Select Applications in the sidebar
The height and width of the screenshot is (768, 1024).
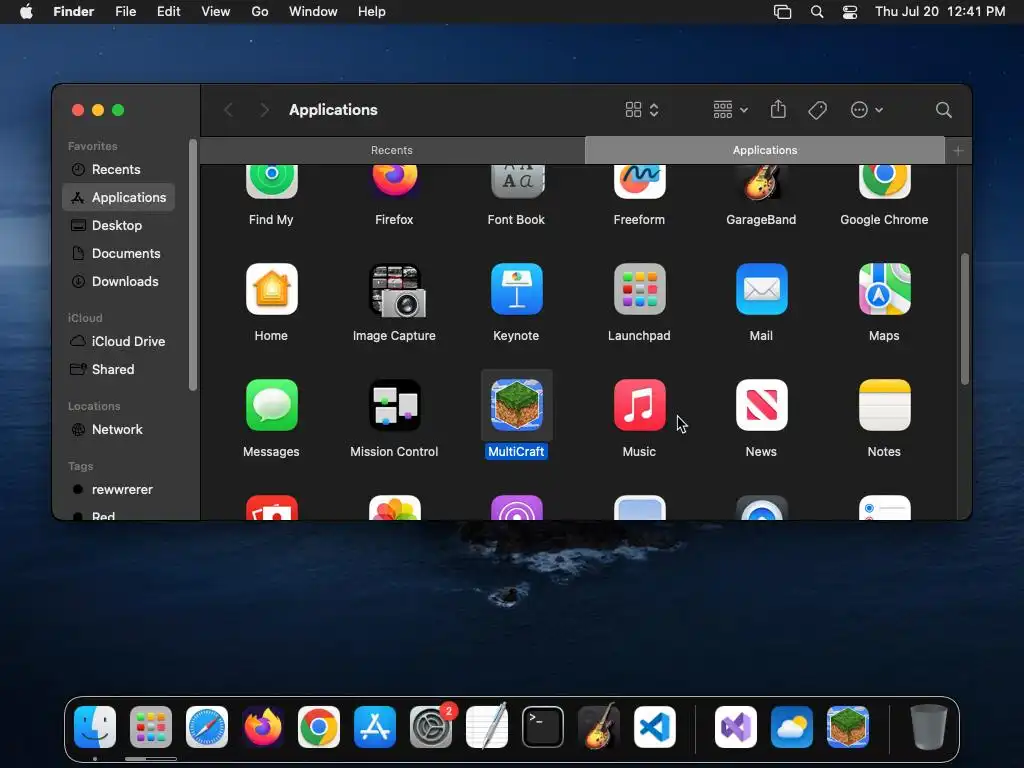118,197
